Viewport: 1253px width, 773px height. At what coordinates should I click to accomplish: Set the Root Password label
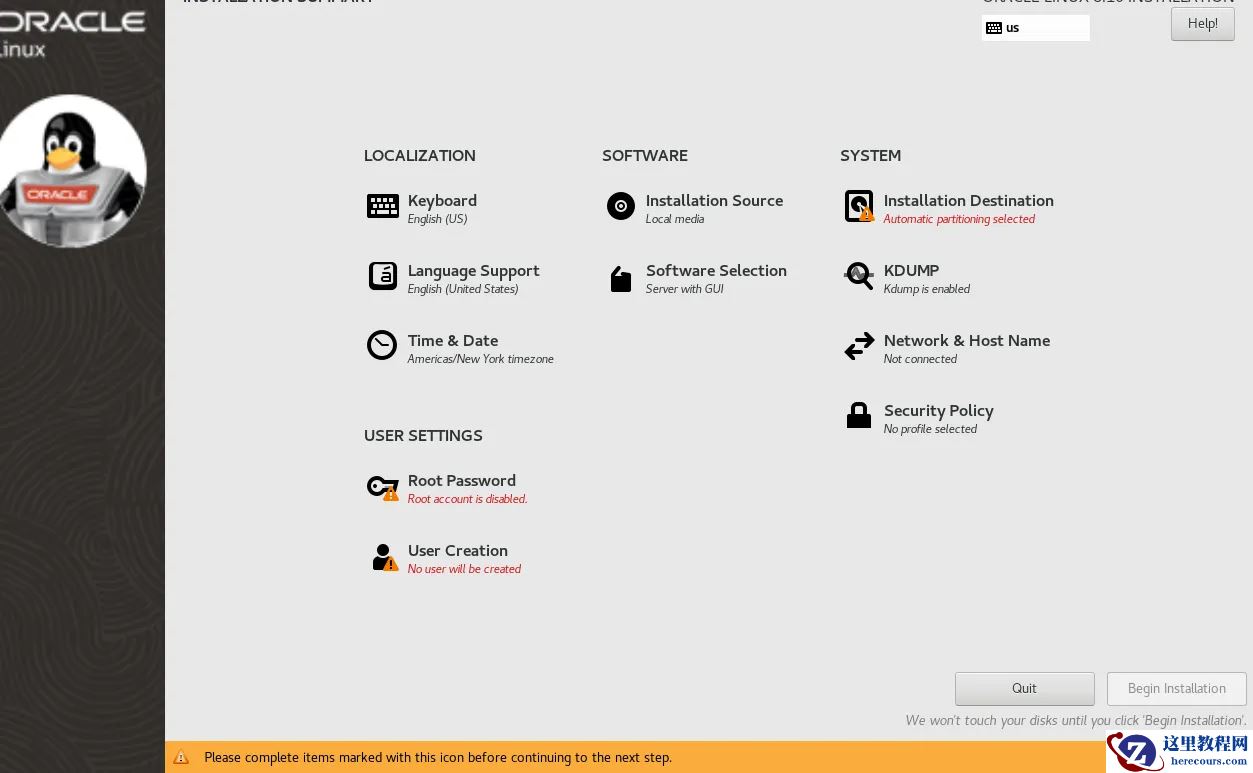click(x=462, y=481)
